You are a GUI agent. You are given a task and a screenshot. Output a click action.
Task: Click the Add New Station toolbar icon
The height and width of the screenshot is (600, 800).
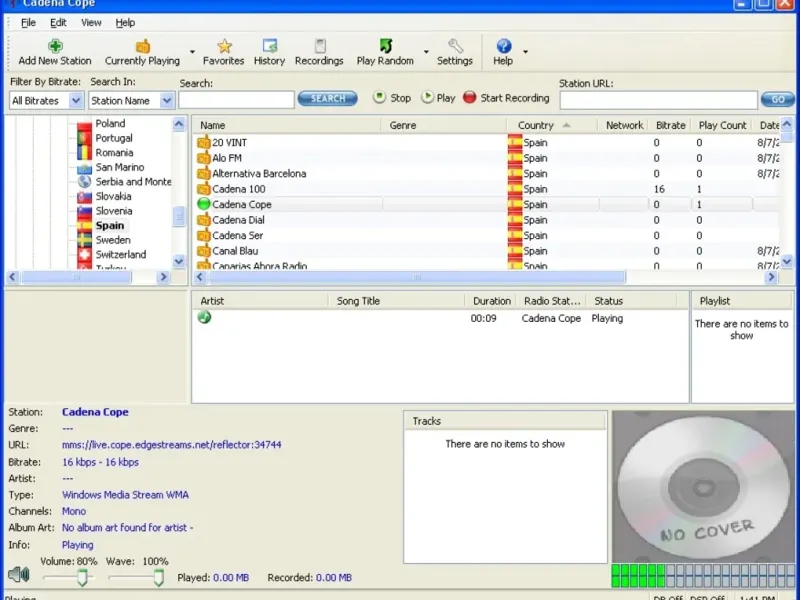click(55, 46)
